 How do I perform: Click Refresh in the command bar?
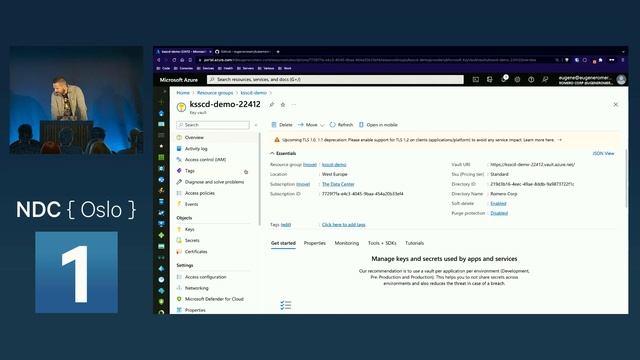coord(341,125)
